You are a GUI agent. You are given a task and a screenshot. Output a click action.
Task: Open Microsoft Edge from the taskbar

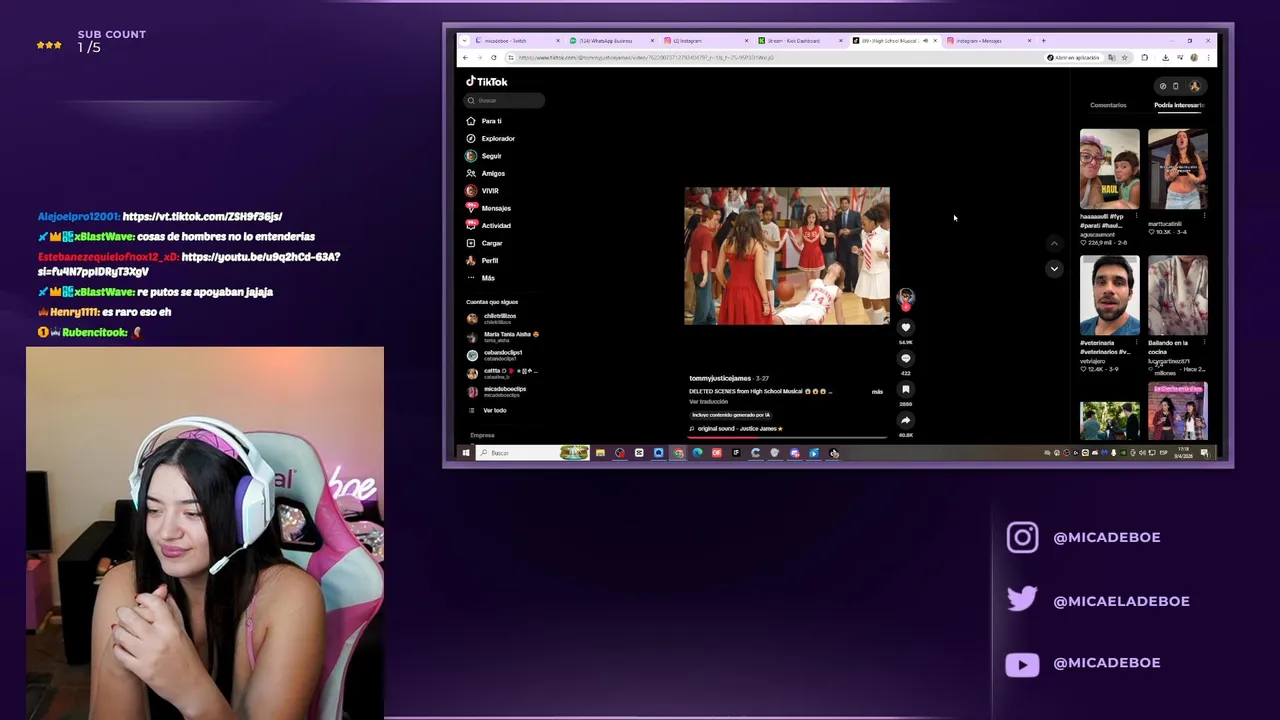click(x=697, y=453)
